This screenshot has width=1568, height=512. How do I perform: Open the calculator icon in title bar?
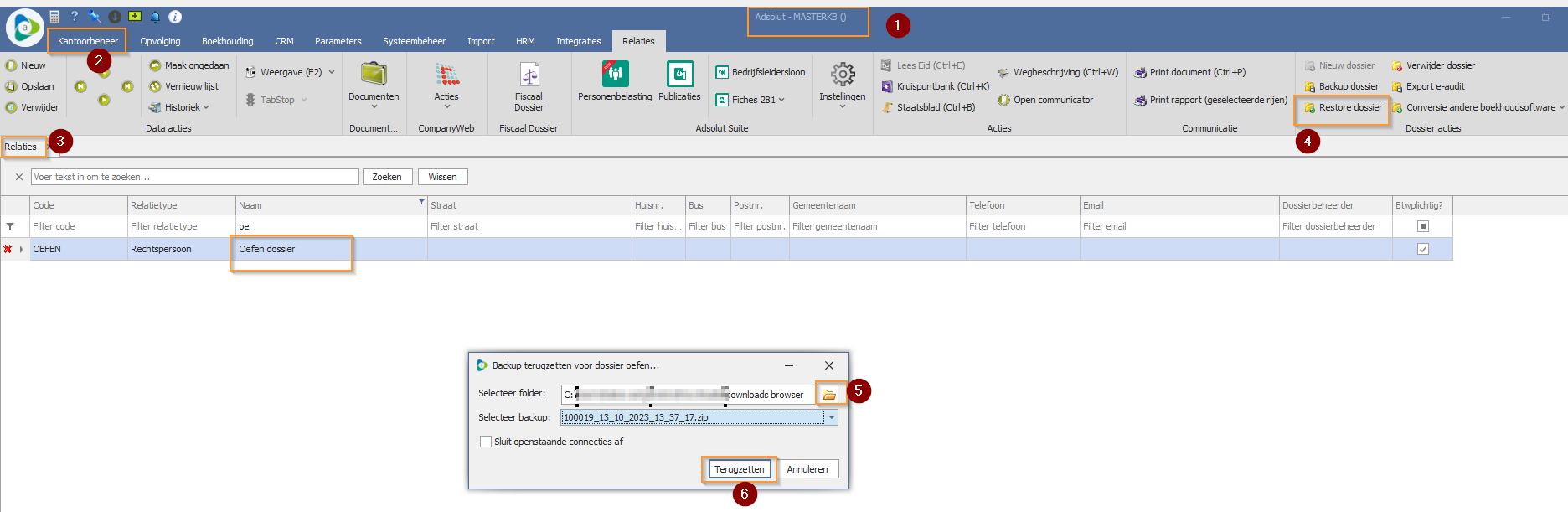pyautogui.click(x=54, y=17)
